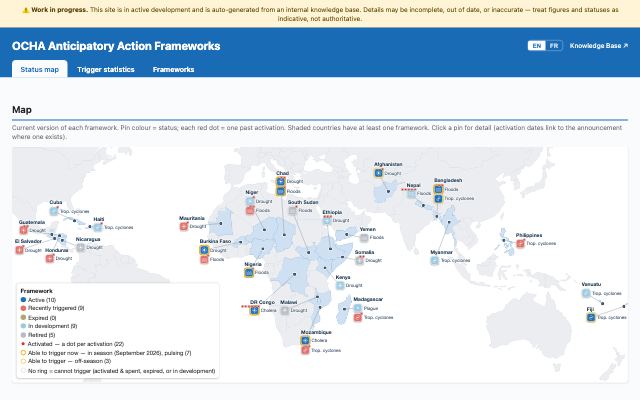
Task: Click the Philippines Trop. cyclones pin
Action: (520, 243)
